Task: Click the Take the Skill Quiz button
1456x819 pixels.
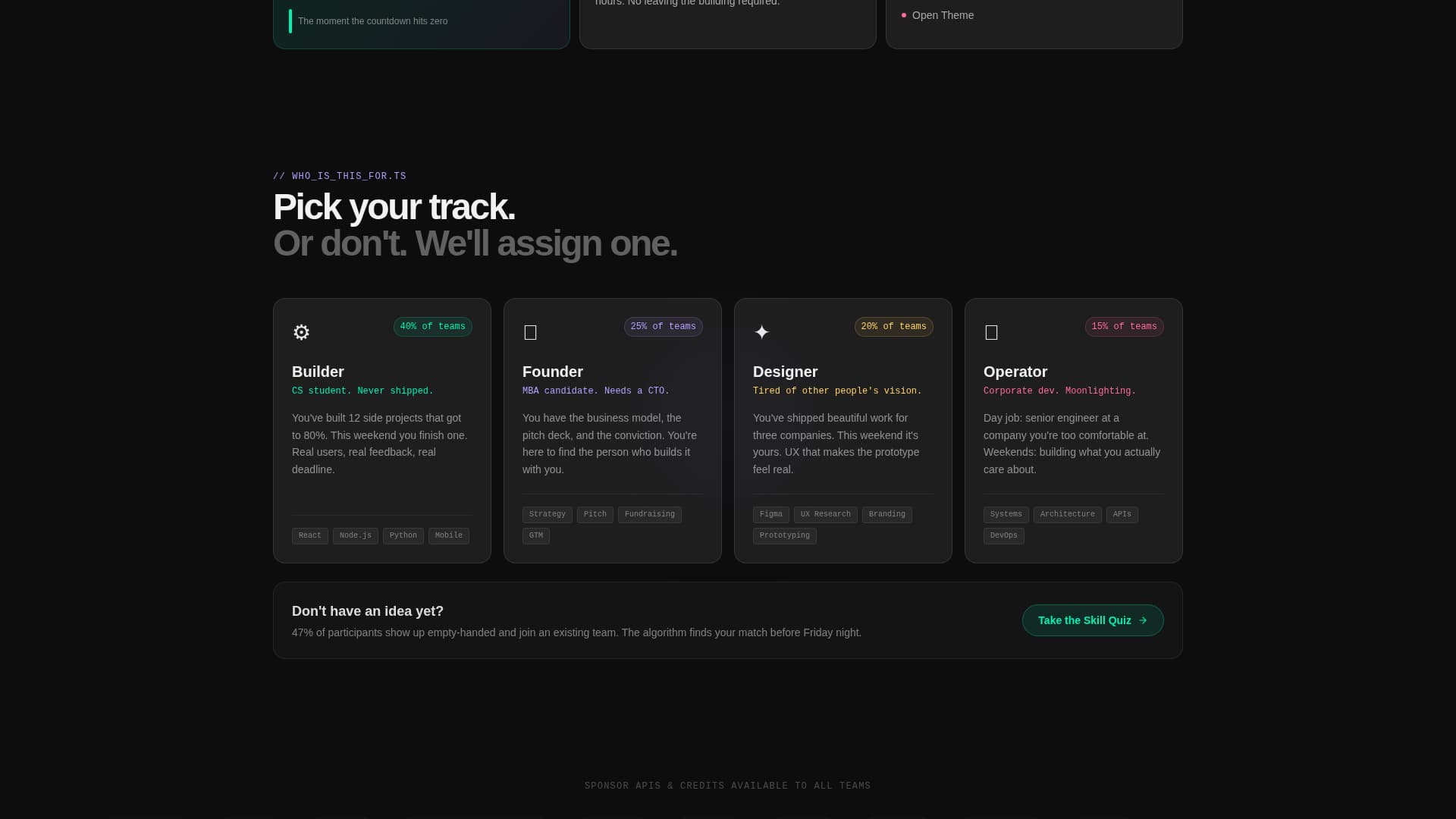Action: [x=1093, y=620]
